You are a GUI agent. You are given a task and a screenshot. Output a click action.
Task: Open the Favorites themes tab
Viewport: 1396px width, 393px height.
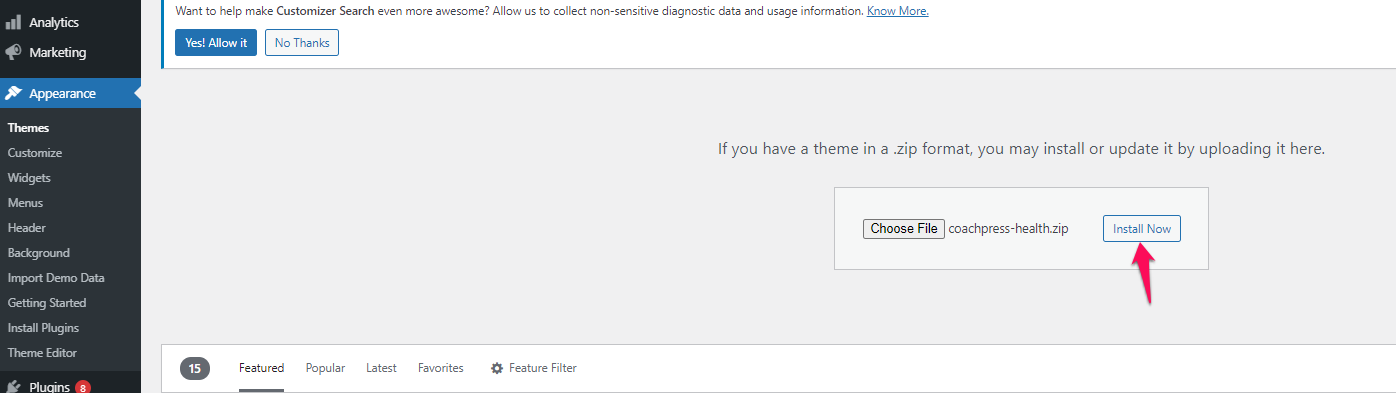[441, 368]
